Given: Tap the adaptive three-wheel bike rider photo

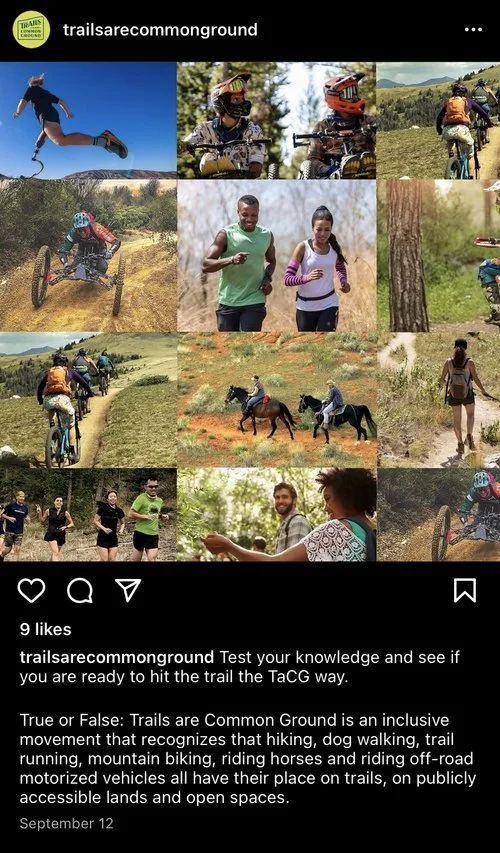Looking at the screenshot, I should (x=88, y=256).
